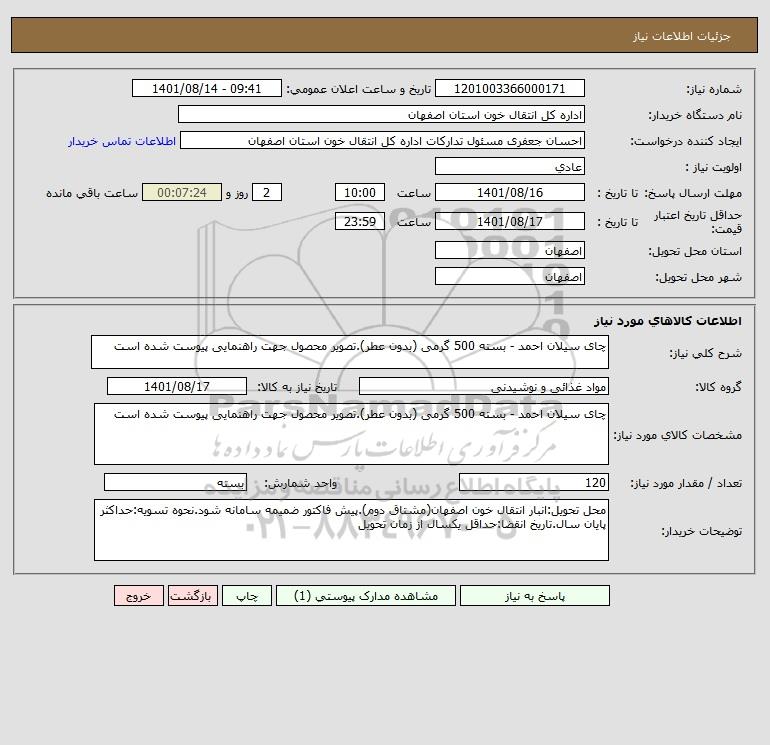This screenshot has width=770, height=745.
Task: Open attached documents 'مشاهده مدارک پیوستی (1)'
Action: (366, 596)
